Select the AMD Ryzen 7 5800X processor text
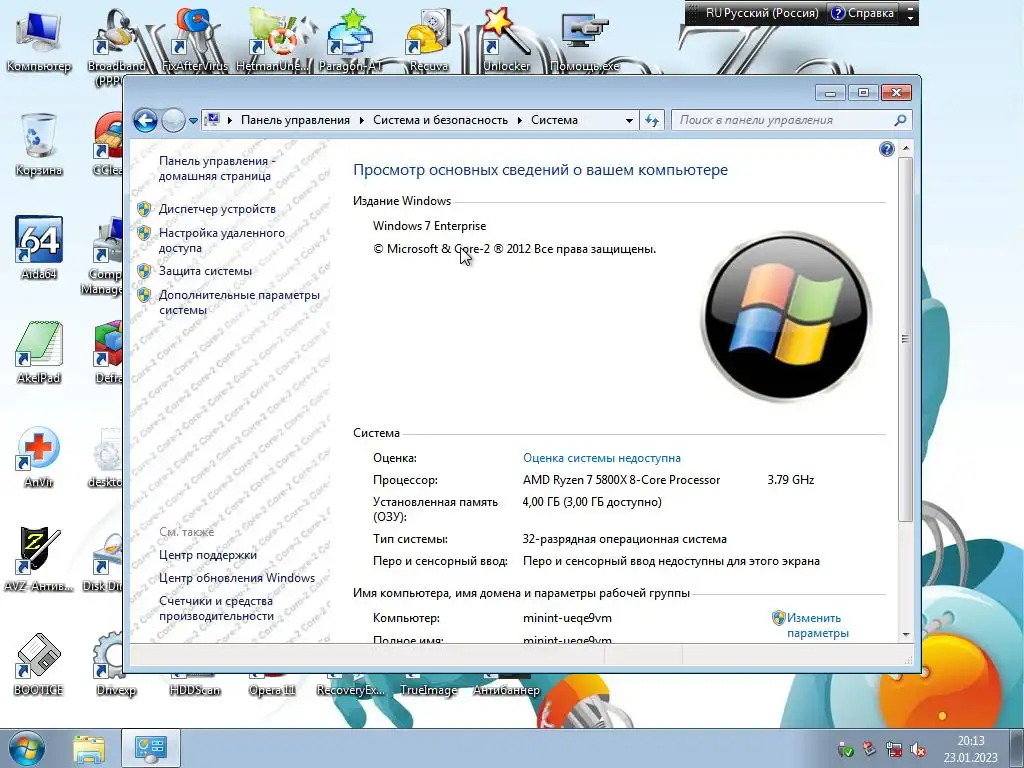The width and height of the screenshot is (1024, 768). [x=621, y=480]
